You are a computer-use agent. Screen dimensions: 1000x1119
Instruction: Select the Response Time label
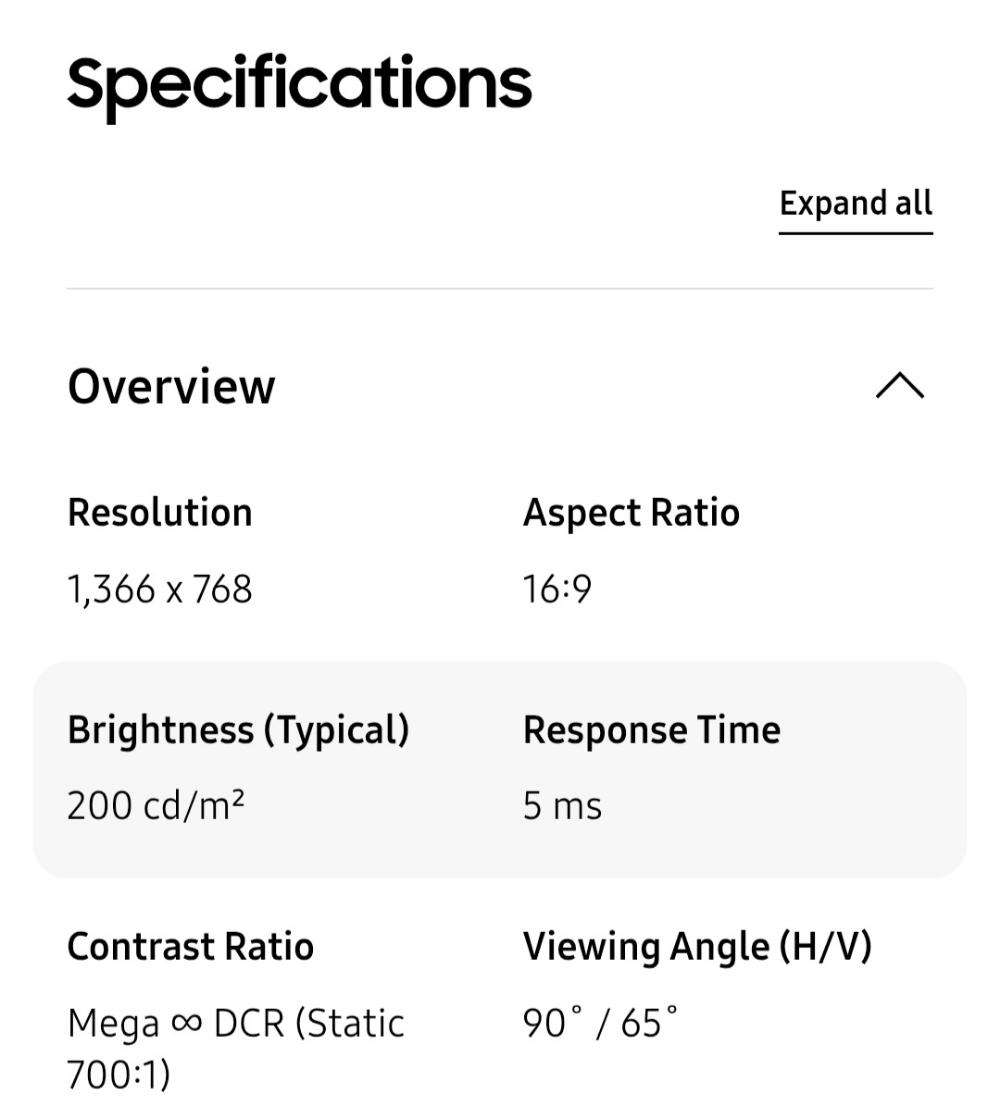tap(651, 729)
